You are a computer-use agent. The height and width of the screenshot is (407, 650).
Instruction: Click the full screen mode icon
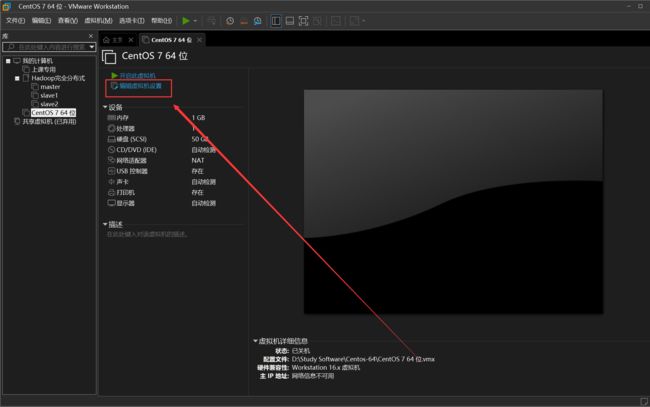point(303,21)
